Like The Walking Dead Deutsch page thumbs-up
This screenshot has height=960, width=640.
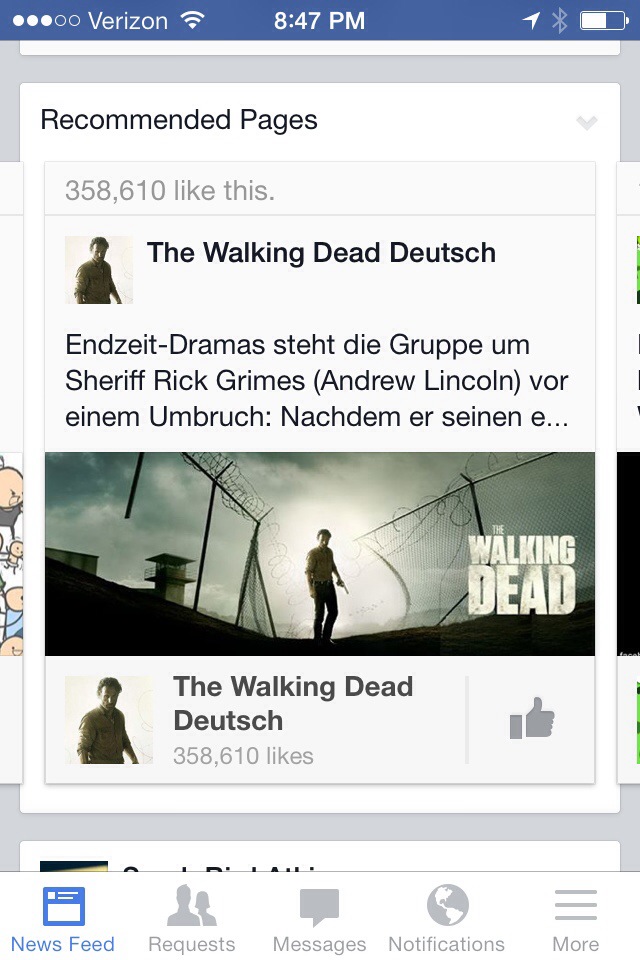coord(532,718)
